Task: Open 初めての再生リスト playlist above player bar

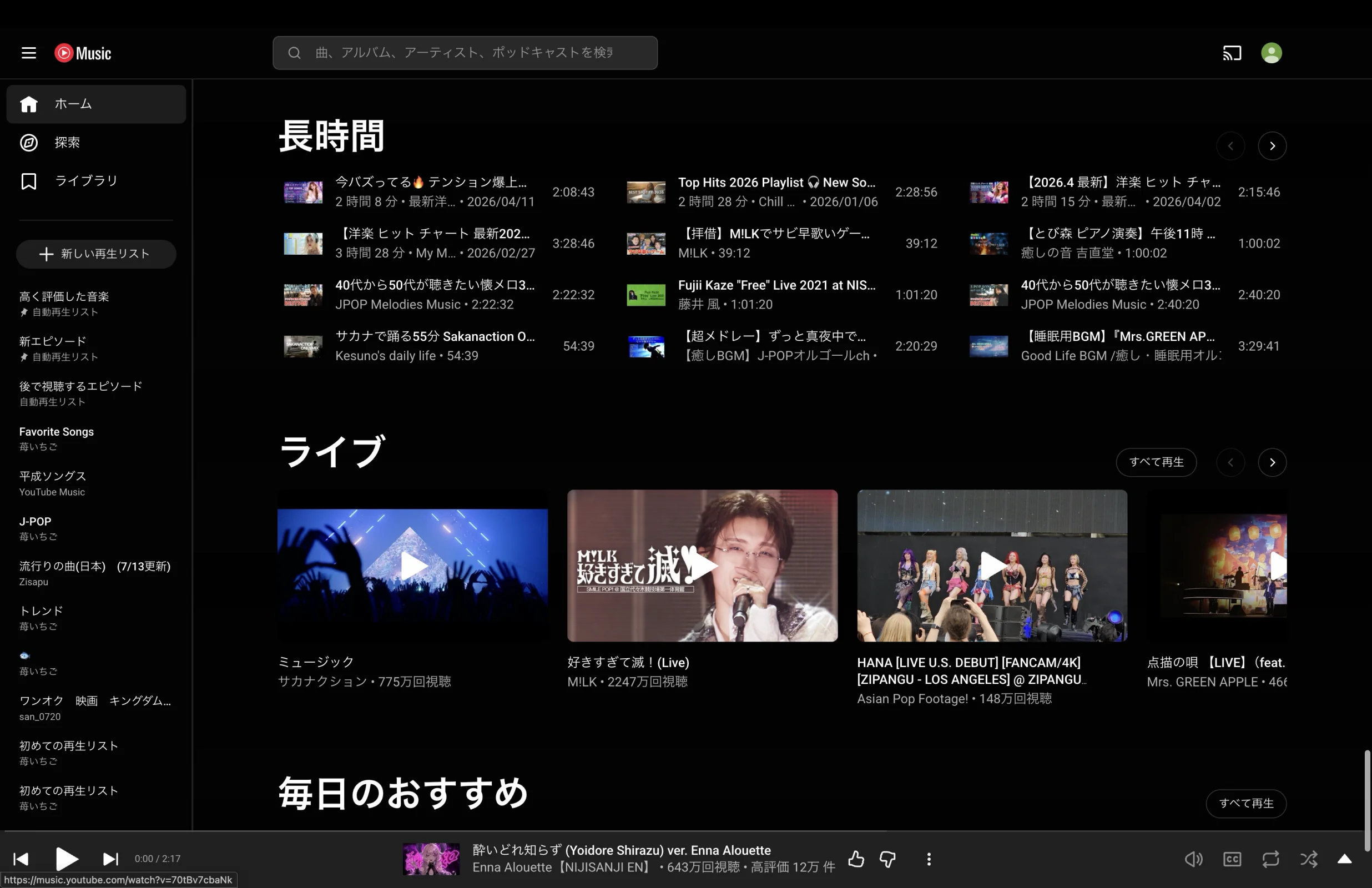Action: point(96,798)
